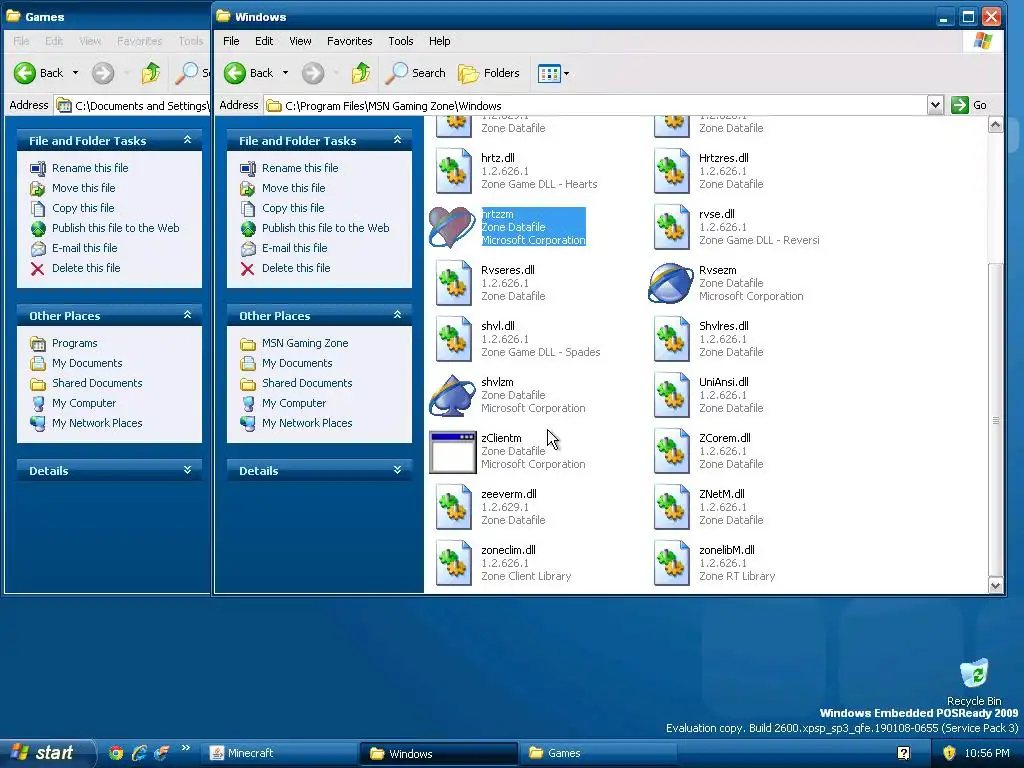The image size is (1024, 768).
Task: Select the UniAnsi.dll file icon
Action: 671,396
